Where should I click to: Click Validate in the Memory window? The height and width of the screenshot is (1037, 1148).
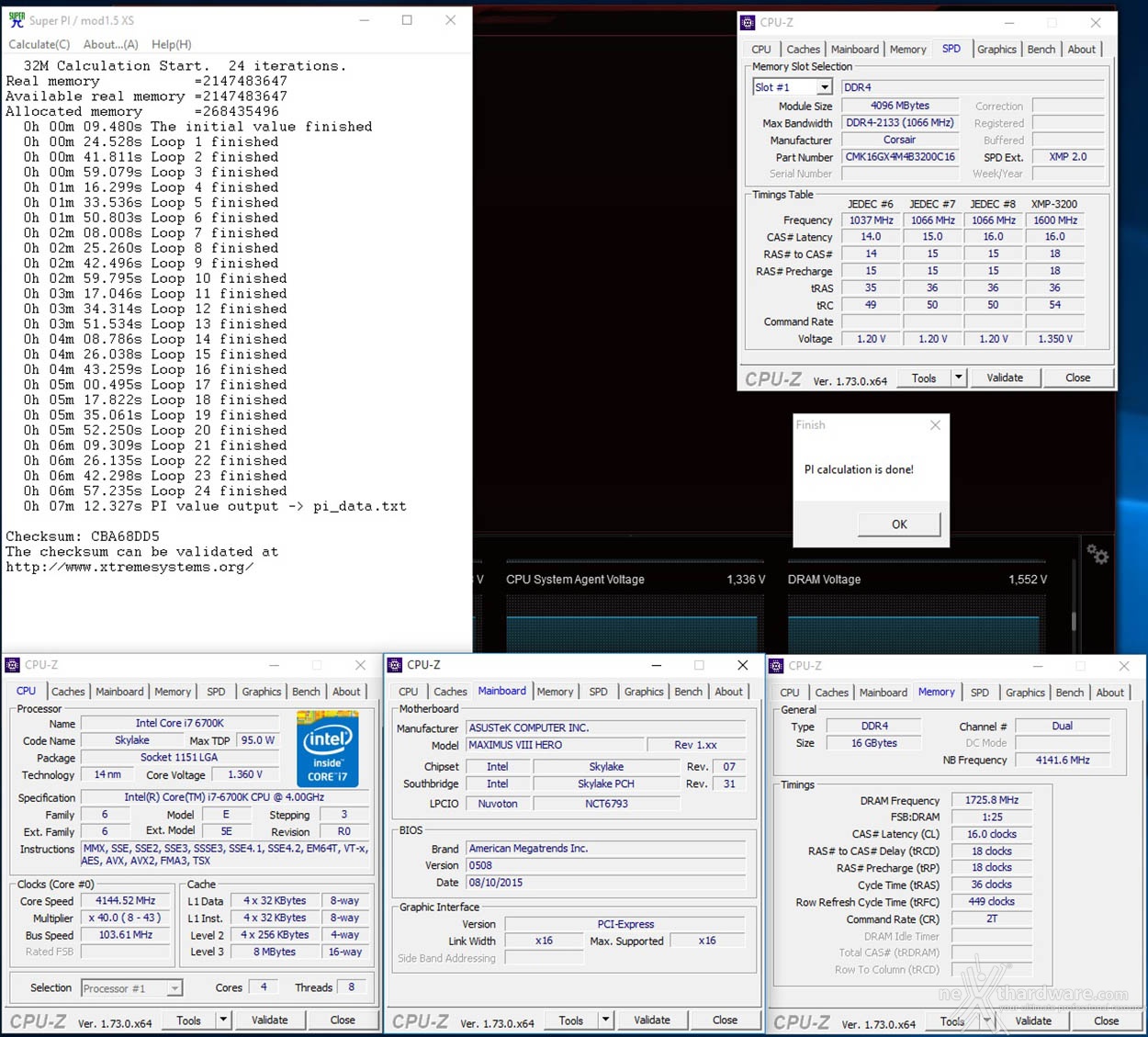point(1033,1021)
